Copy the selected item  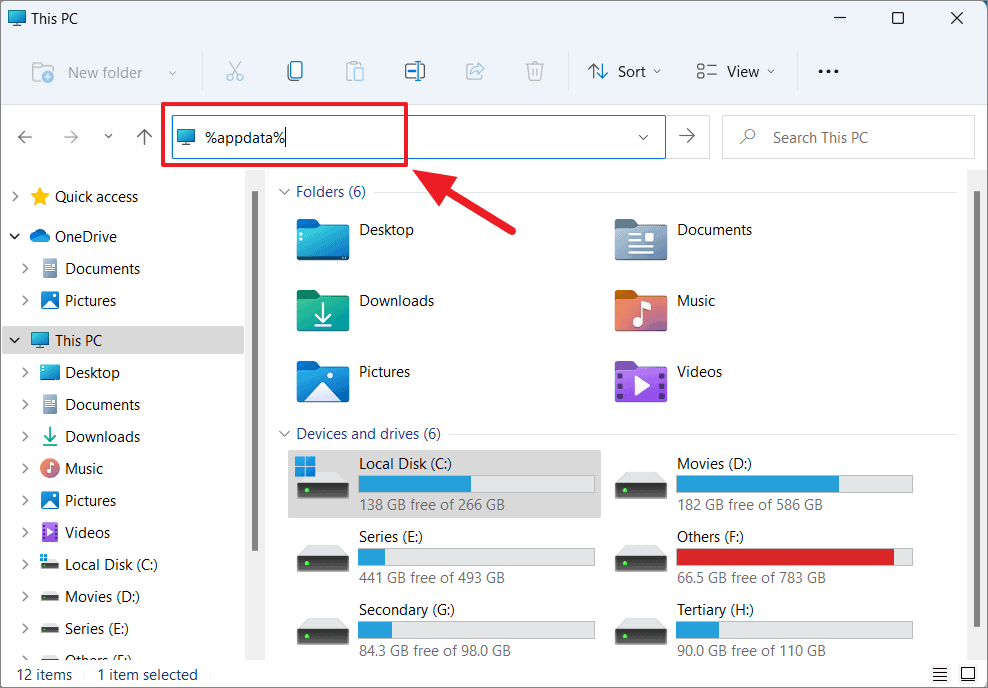pyautogui.click(x=295, y=71)
